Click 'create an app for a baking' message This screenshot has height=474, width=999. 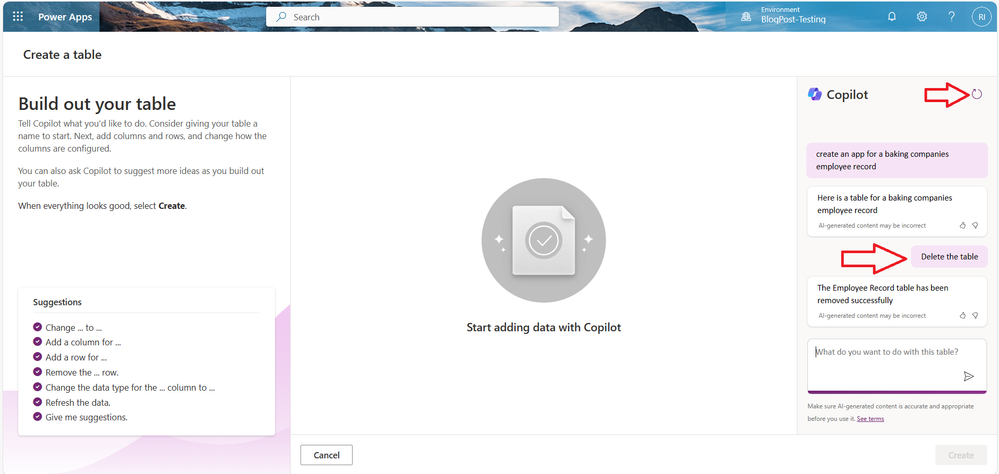(897, 160)
